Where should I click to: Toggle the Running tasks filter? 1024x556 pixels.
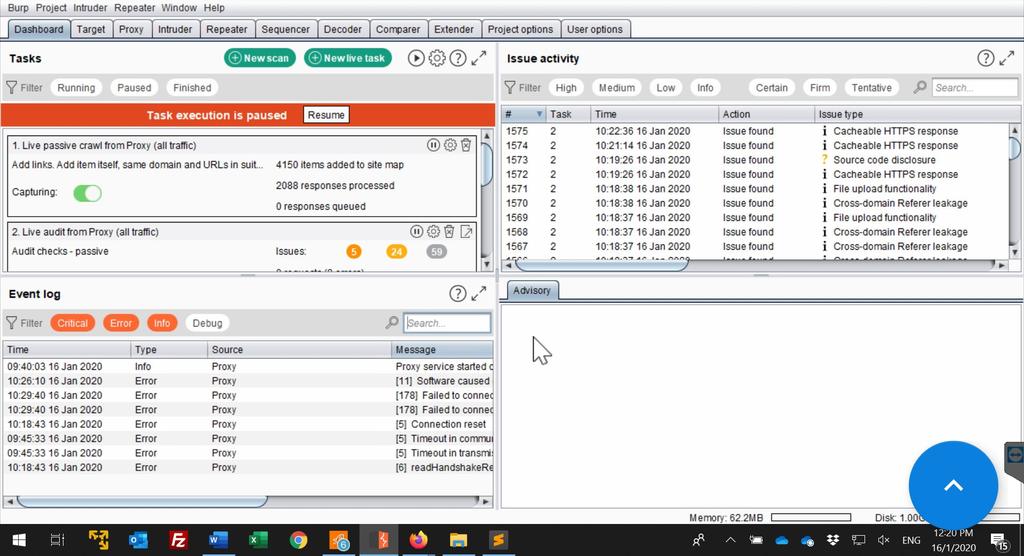(76, 88)
